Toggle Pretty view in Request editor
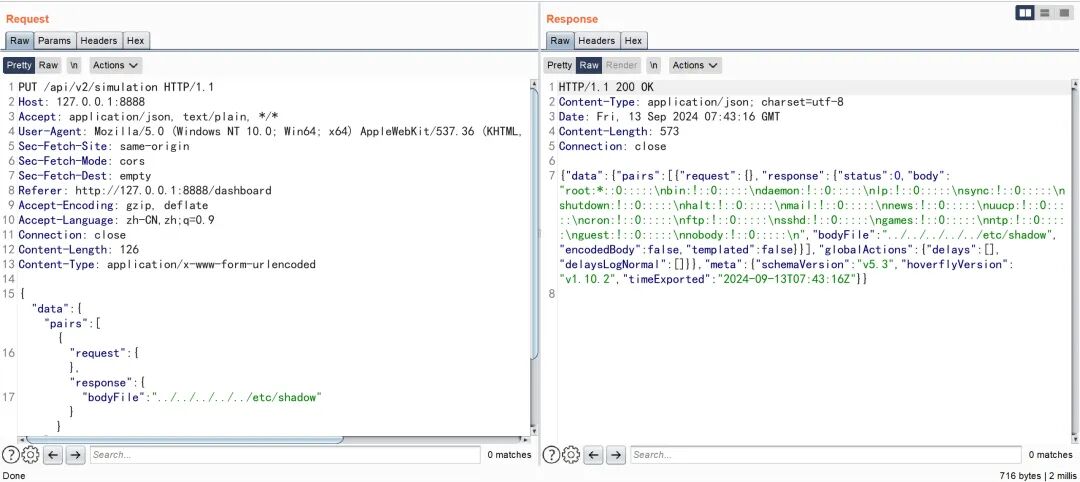Viewport: 1080px width, 482px height. pyautogui.click(x=19, y=65)
